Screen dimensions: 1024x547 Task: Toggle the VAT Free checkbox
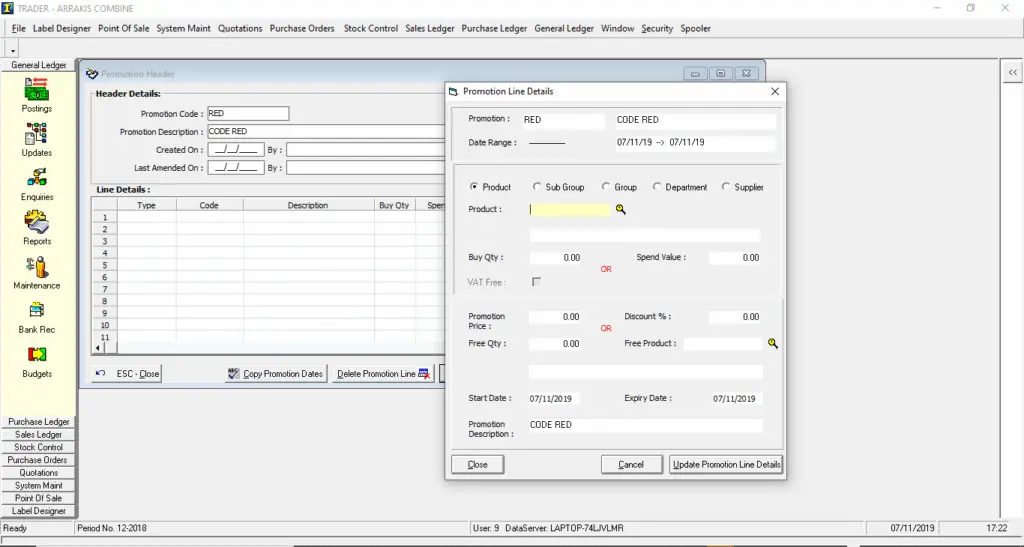click(x=536, y=282)
